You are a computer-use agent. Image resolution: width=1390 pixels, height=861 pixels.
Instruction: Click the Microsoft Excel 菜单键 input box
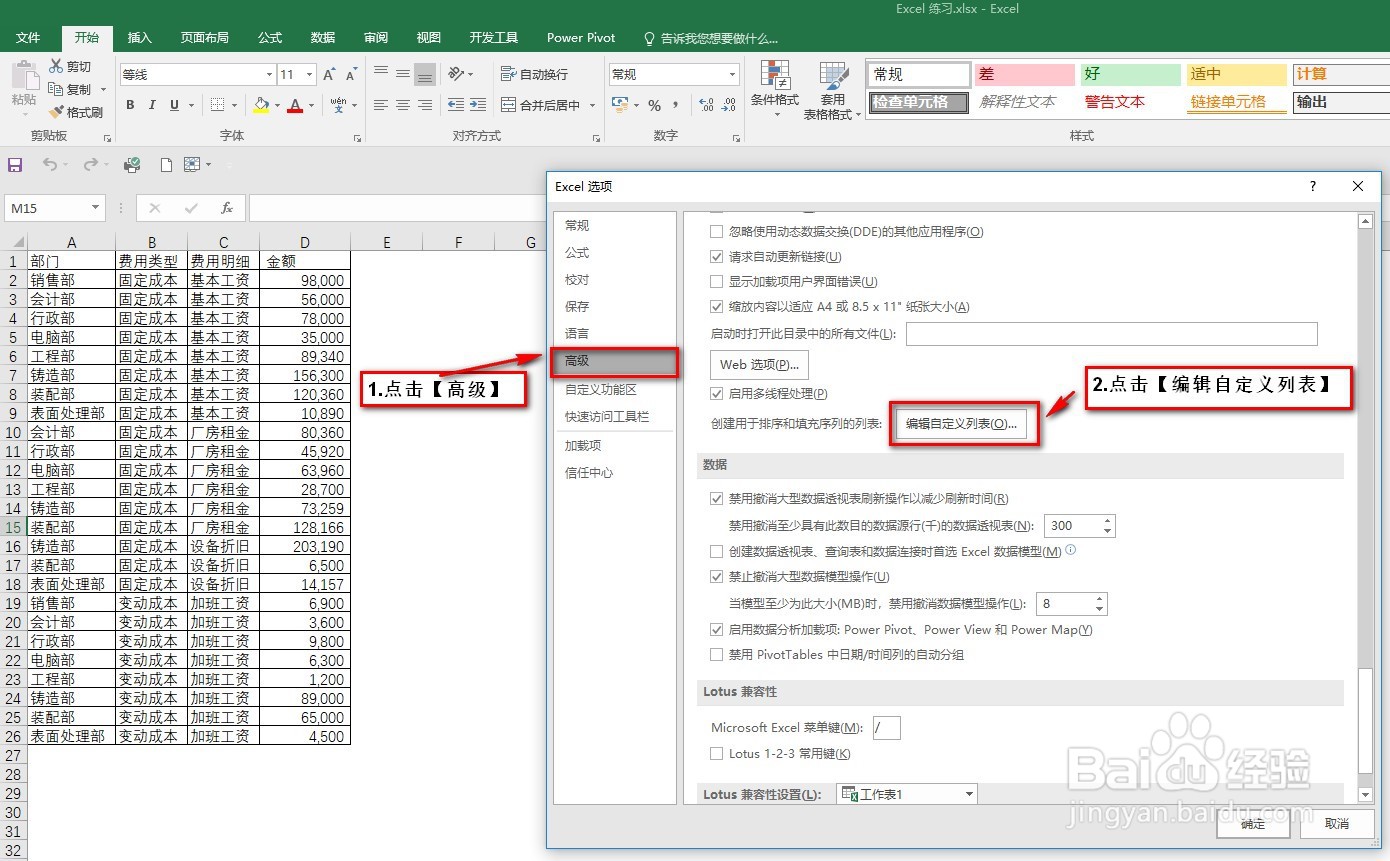click(886, 728)
